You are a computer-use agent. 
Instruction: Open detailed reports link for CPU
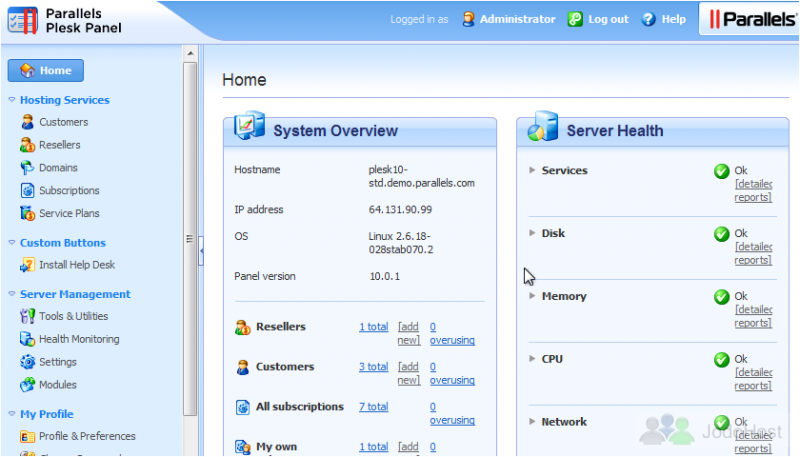[x=754, y=378]
